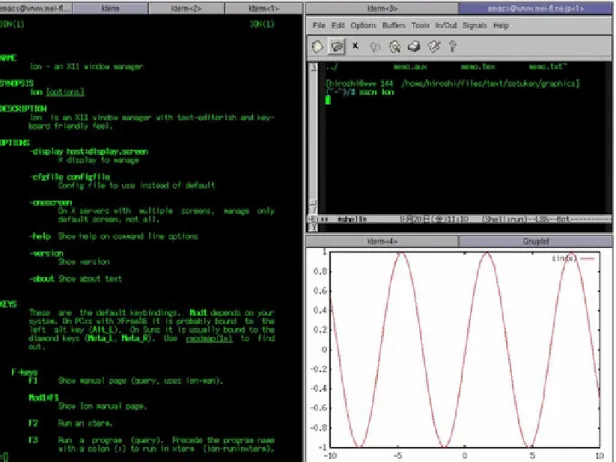Click the F-keys heading in man page
This screenshot has width=616, height=462.
tap(24, 372)
